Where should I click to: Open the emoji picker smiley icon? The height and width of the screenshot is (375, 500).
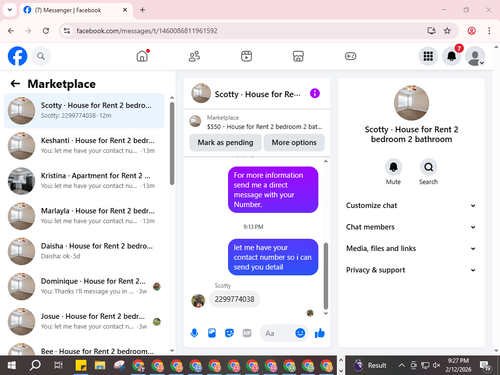[x=300, y=333]
